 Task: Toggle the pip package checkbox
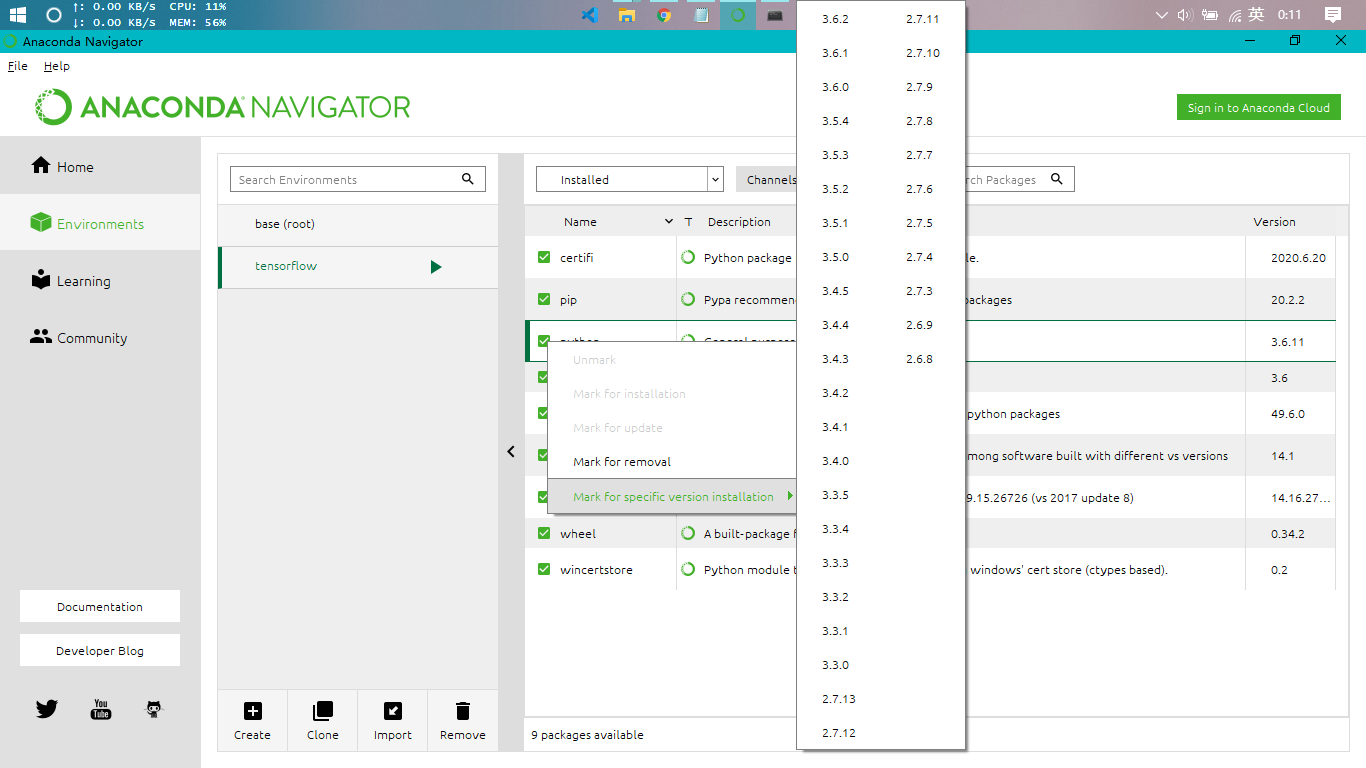coord(544,299)
